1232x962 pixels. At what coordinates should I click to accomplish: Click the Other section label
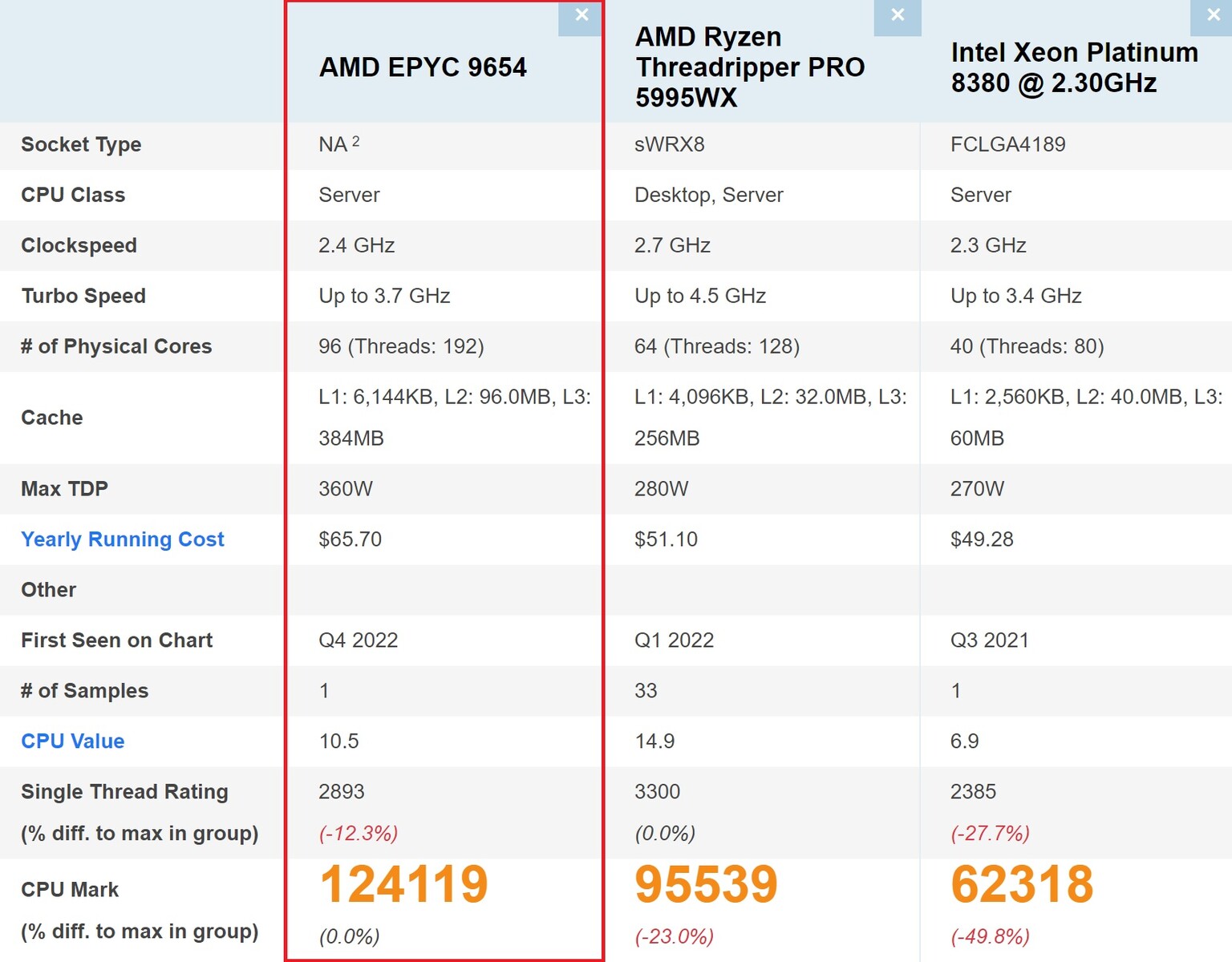pos(48,590)
